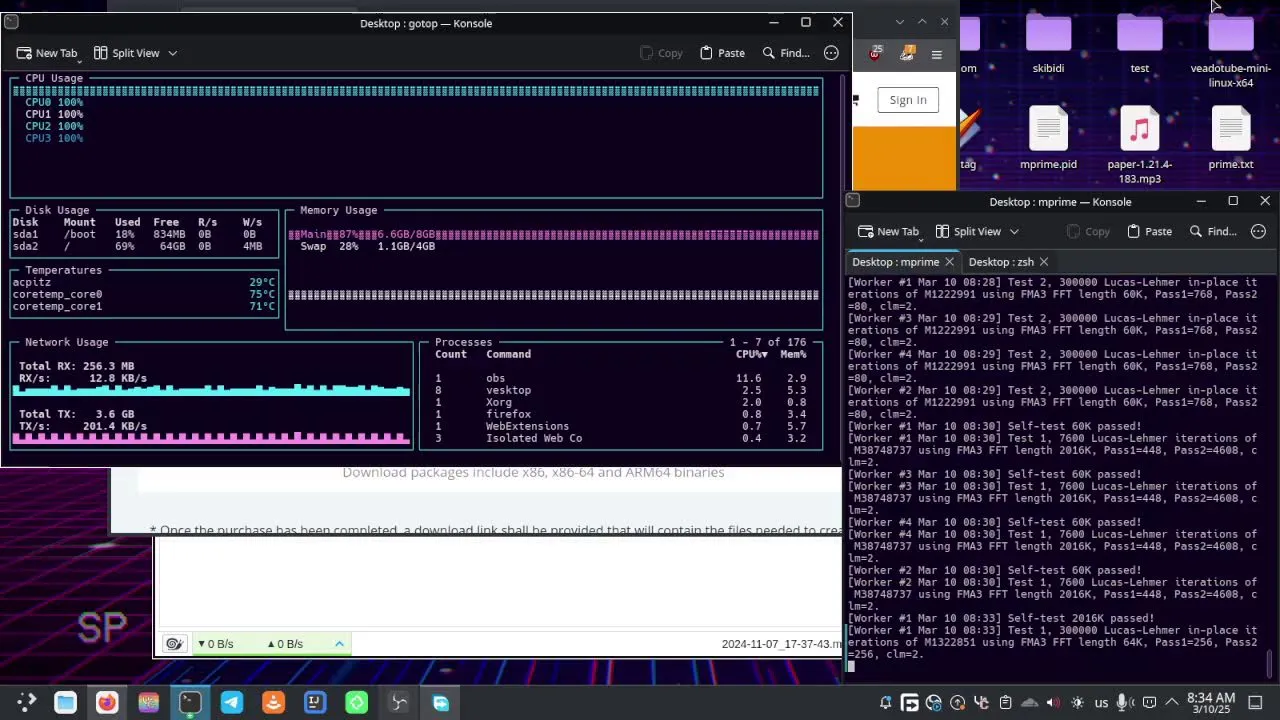Click the Sign In button
1280x720 pixels.
pyautogui.click(x=907, y=100)
